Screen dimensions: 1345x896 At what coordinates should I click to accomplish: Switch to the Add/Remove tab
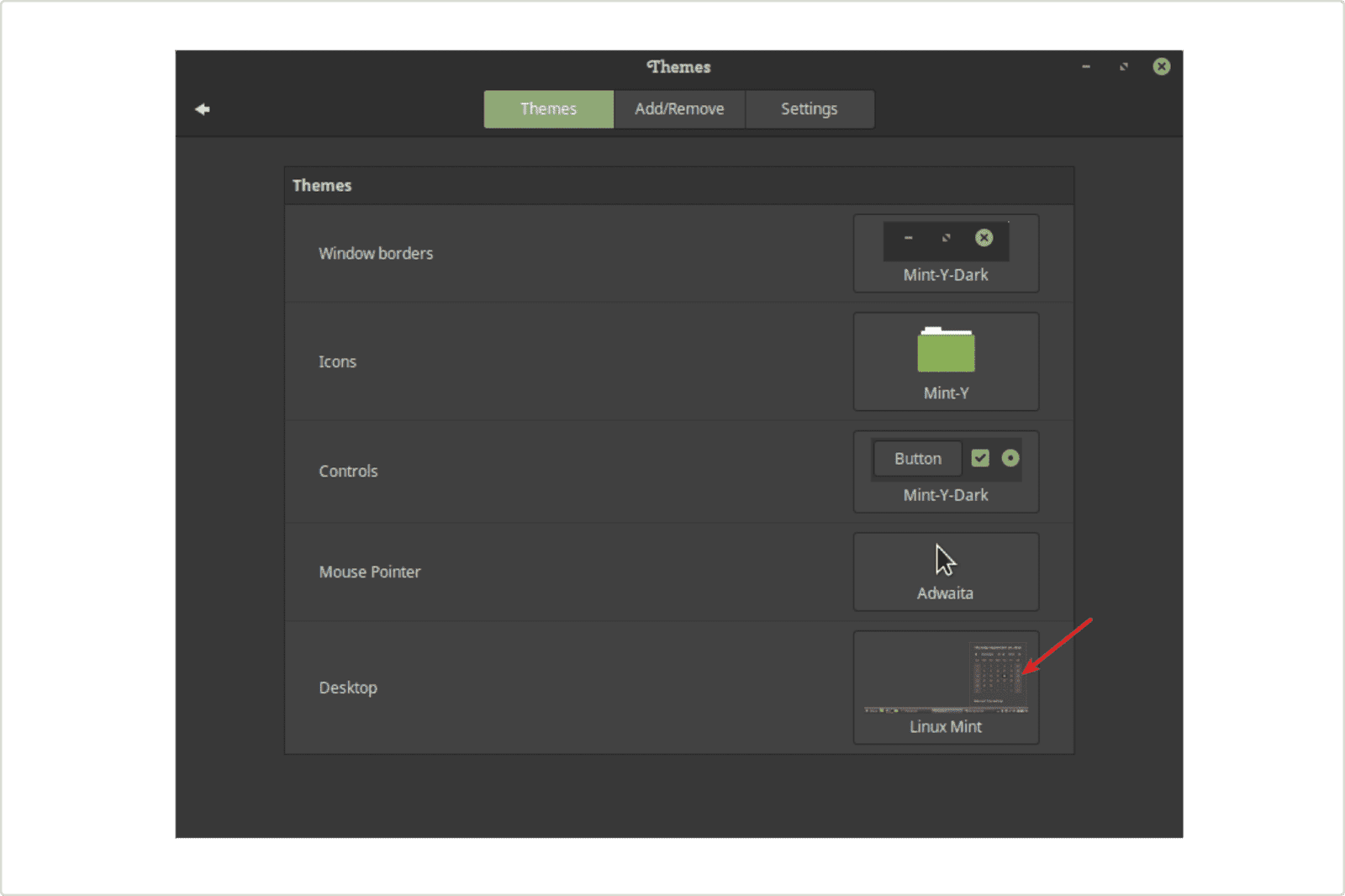[679, 108]
